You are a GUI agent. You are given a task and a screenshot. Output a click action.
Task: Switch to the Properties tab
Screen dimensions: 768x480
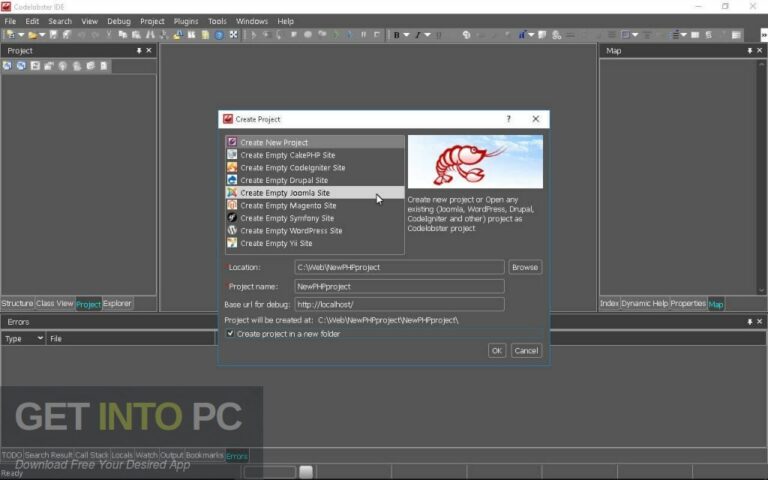tap(688, 304)
